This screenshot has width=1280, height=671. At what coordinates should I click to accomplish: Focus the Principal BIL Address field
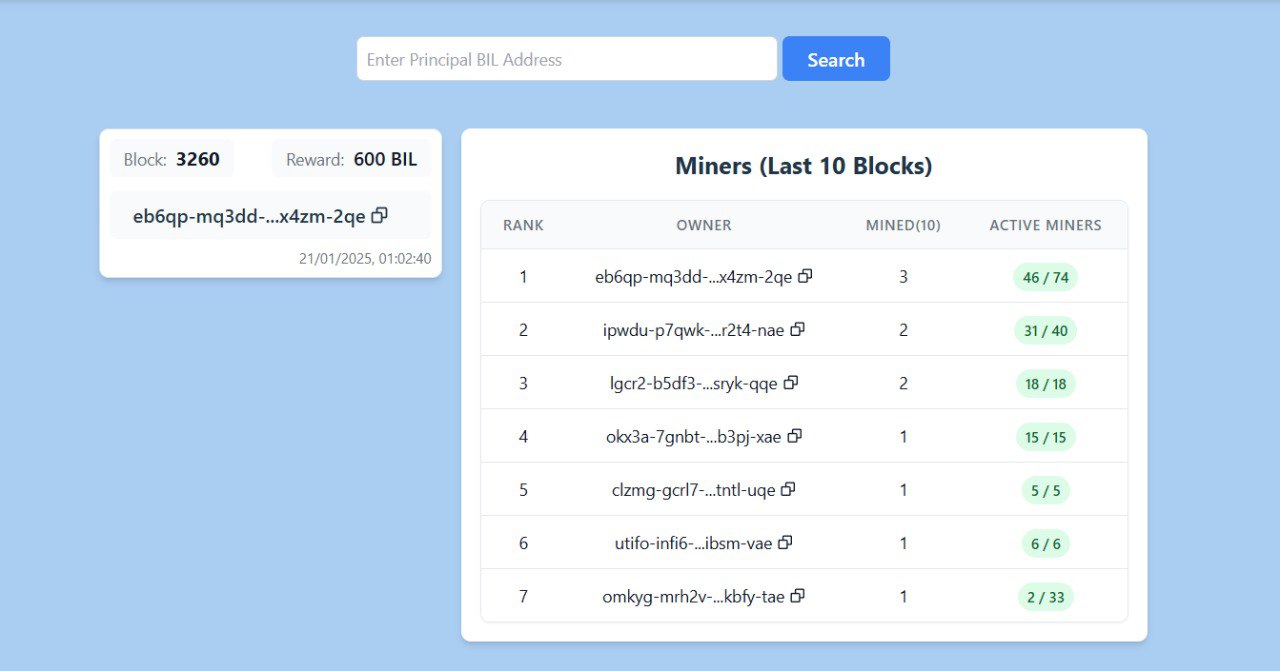pos(566,59)
